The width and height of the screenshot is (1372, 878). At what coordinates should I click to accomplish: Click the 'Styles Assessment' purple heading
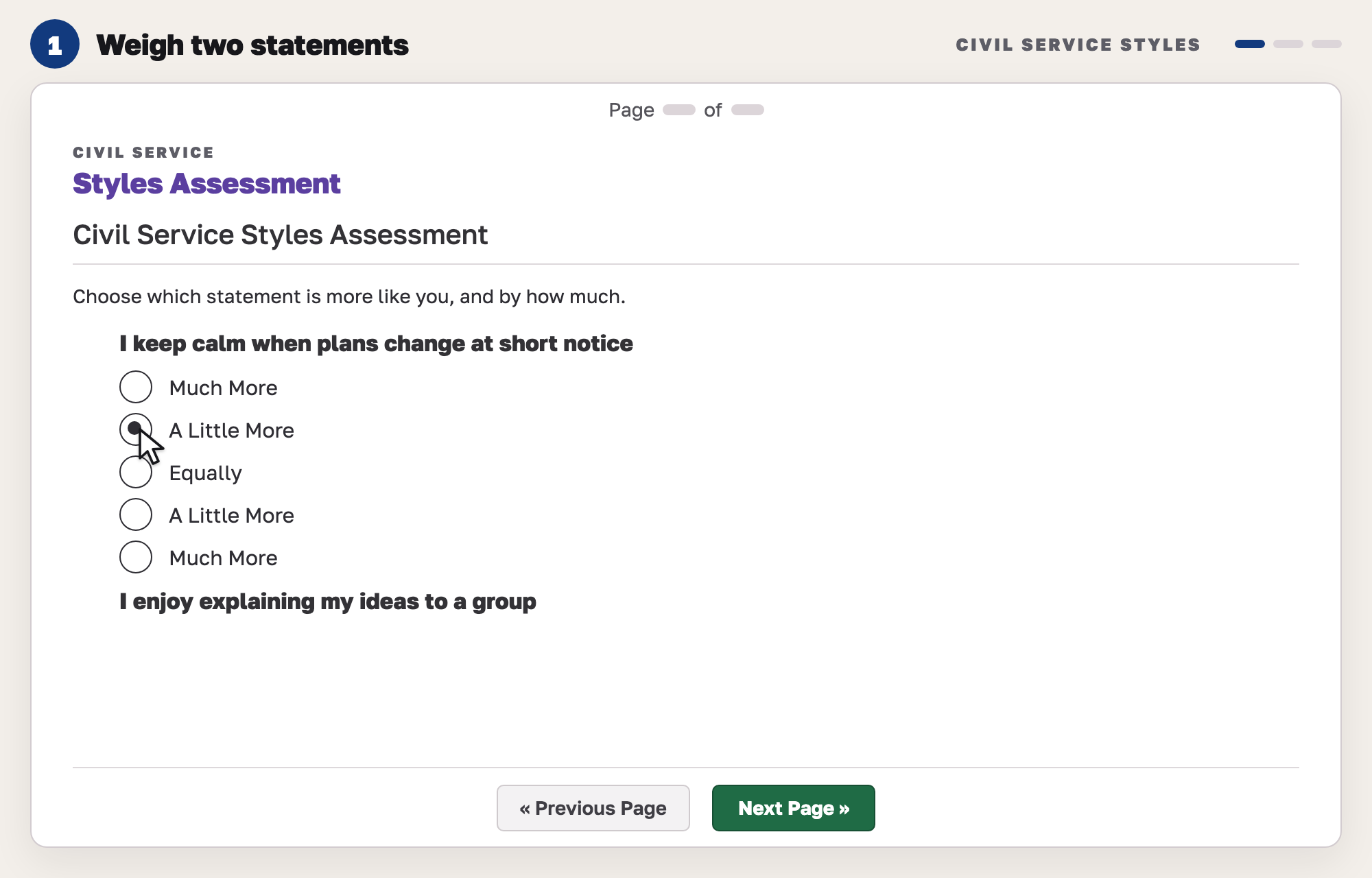[x=206, y=184]
